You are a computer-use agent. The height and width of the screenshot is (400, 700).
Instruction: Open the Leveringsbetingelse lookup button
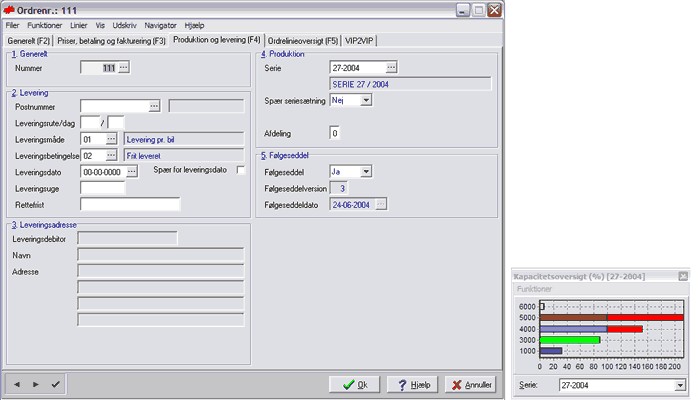click(111, 156)
